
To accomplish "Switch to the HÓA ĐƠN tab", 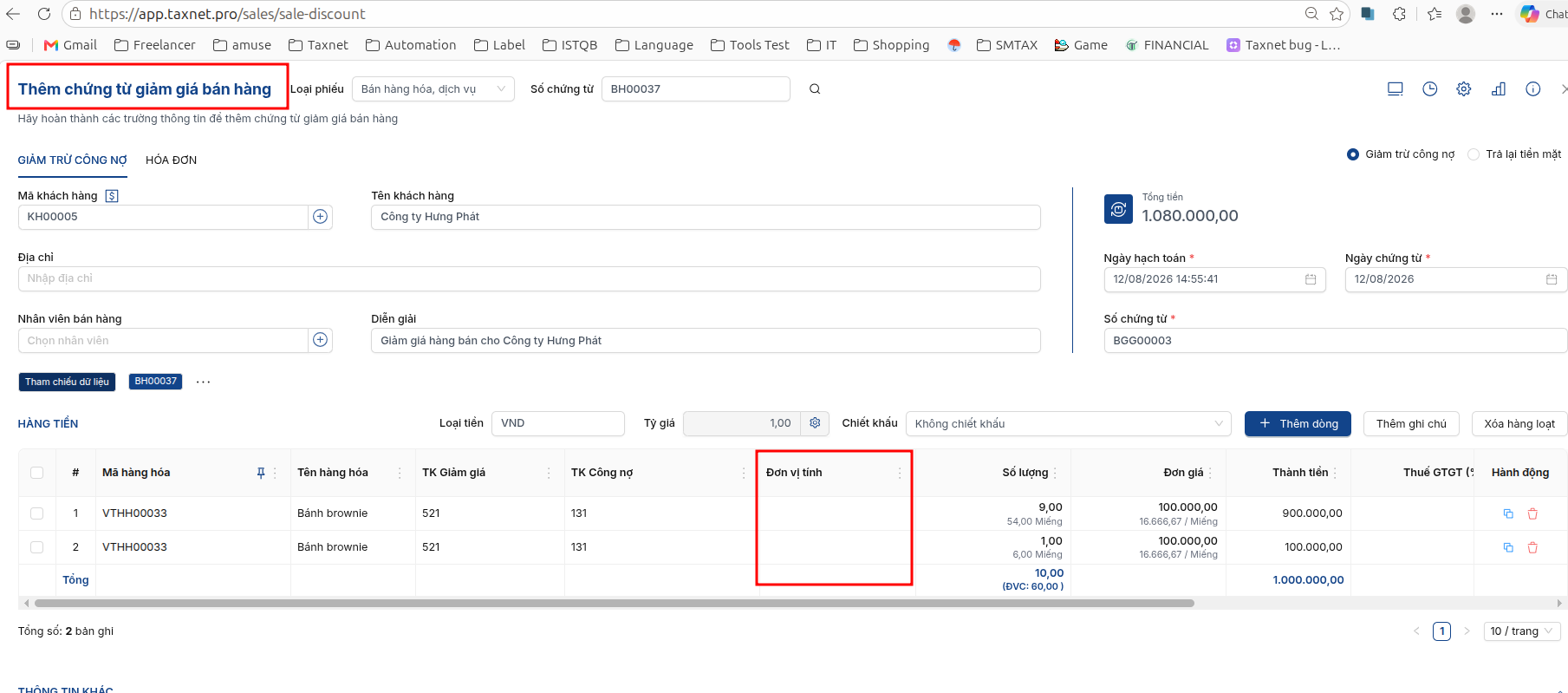I will click(x=172, y=160).
